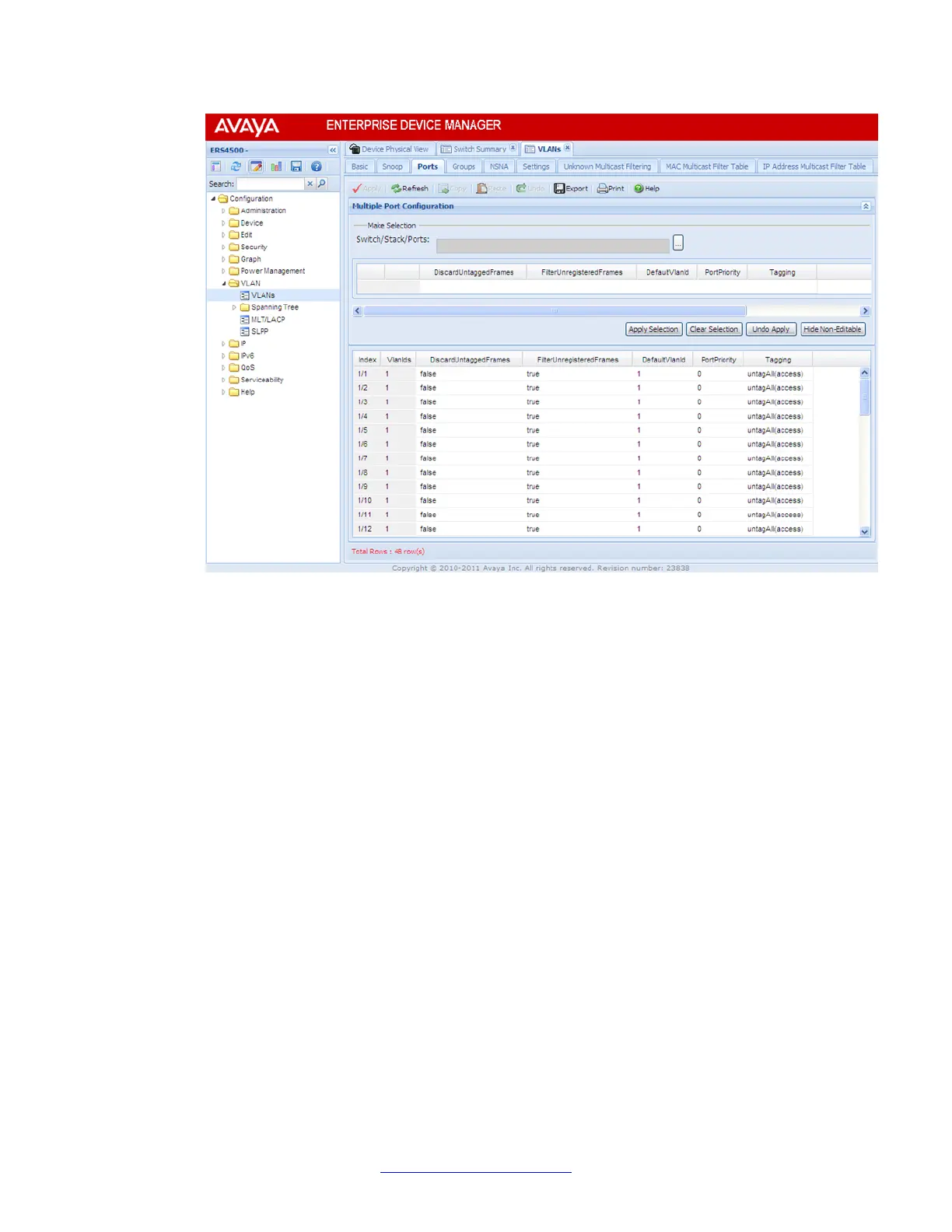Click the save floppy disk icon
952x1232 pixels.
click(296, 166)
